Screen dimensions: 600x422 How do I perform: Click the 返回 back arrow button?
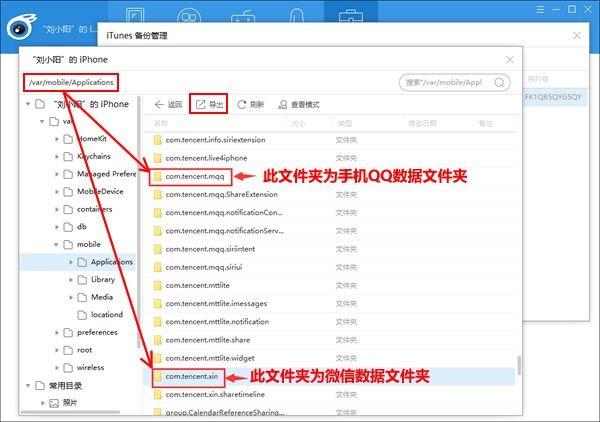pyautogui.click(x=168, y=104)
